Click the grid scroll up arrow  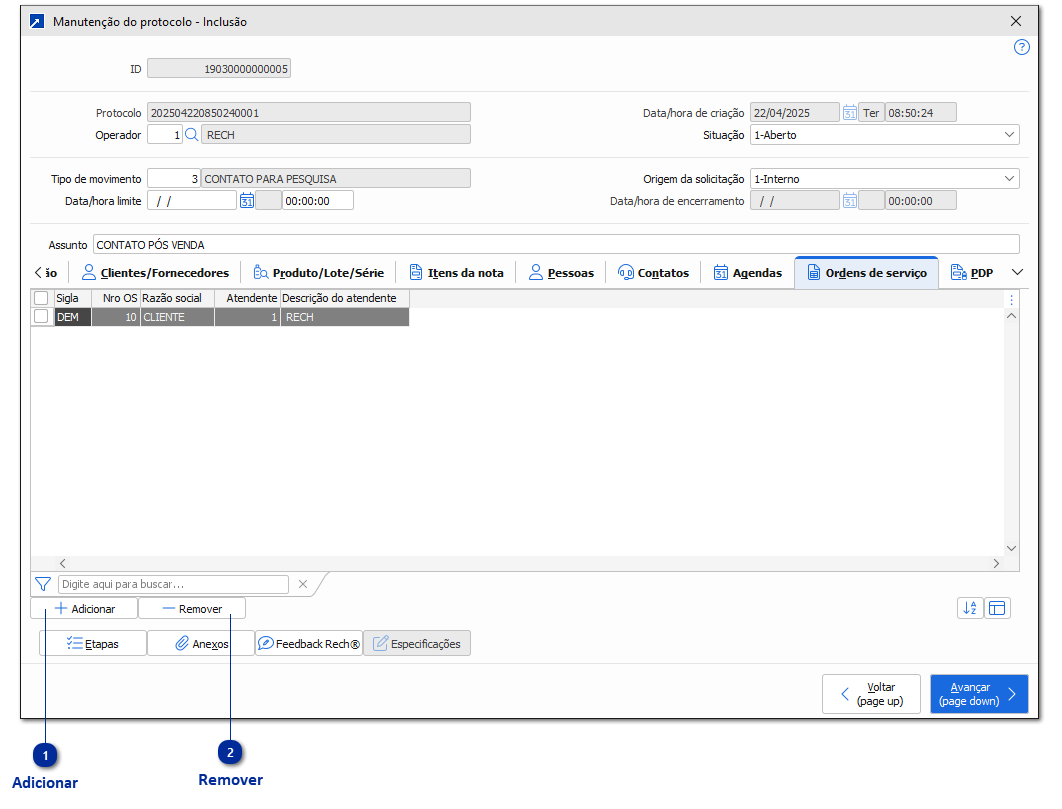1011,316
